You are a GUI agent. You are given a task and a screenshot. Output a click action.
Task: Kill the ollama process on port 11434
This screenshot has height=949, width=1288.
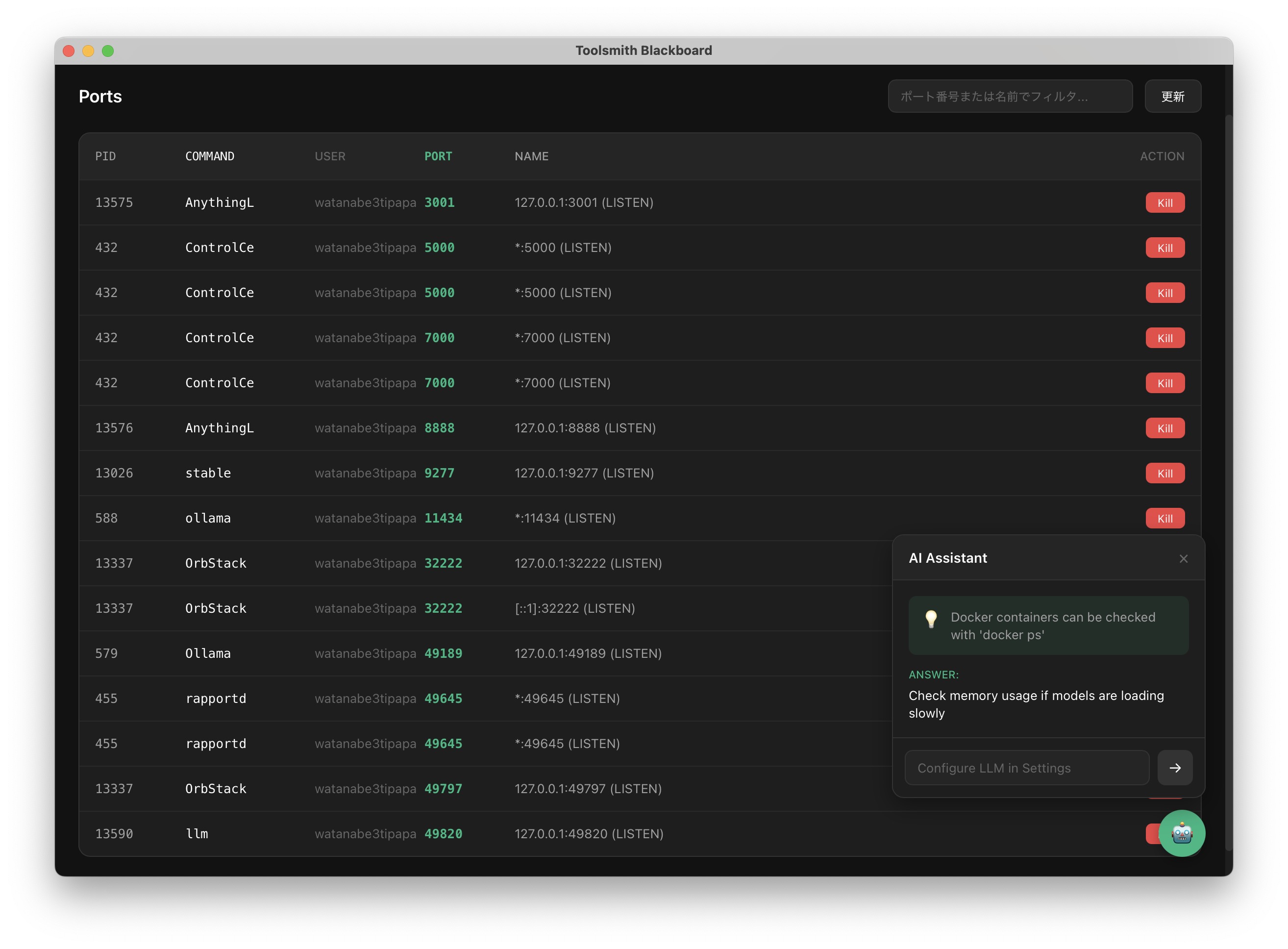pos(1164,518)
